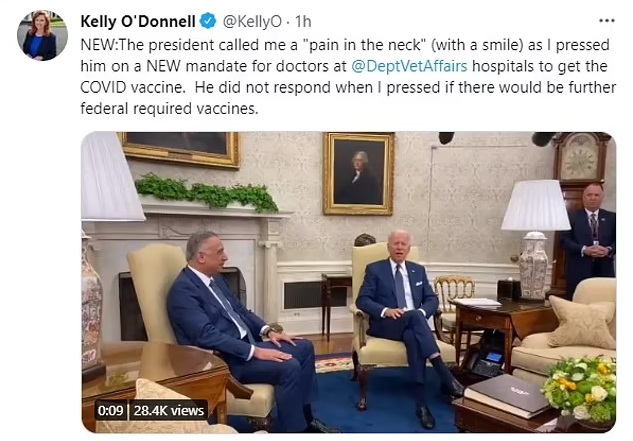Click the Kelly O'Donnell display name

[138, 21]
